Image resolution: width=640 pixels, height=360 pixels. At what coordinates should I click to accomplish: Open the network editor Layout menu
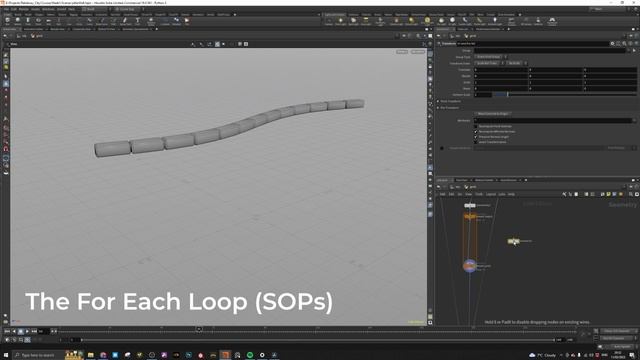tap(491, 194)
